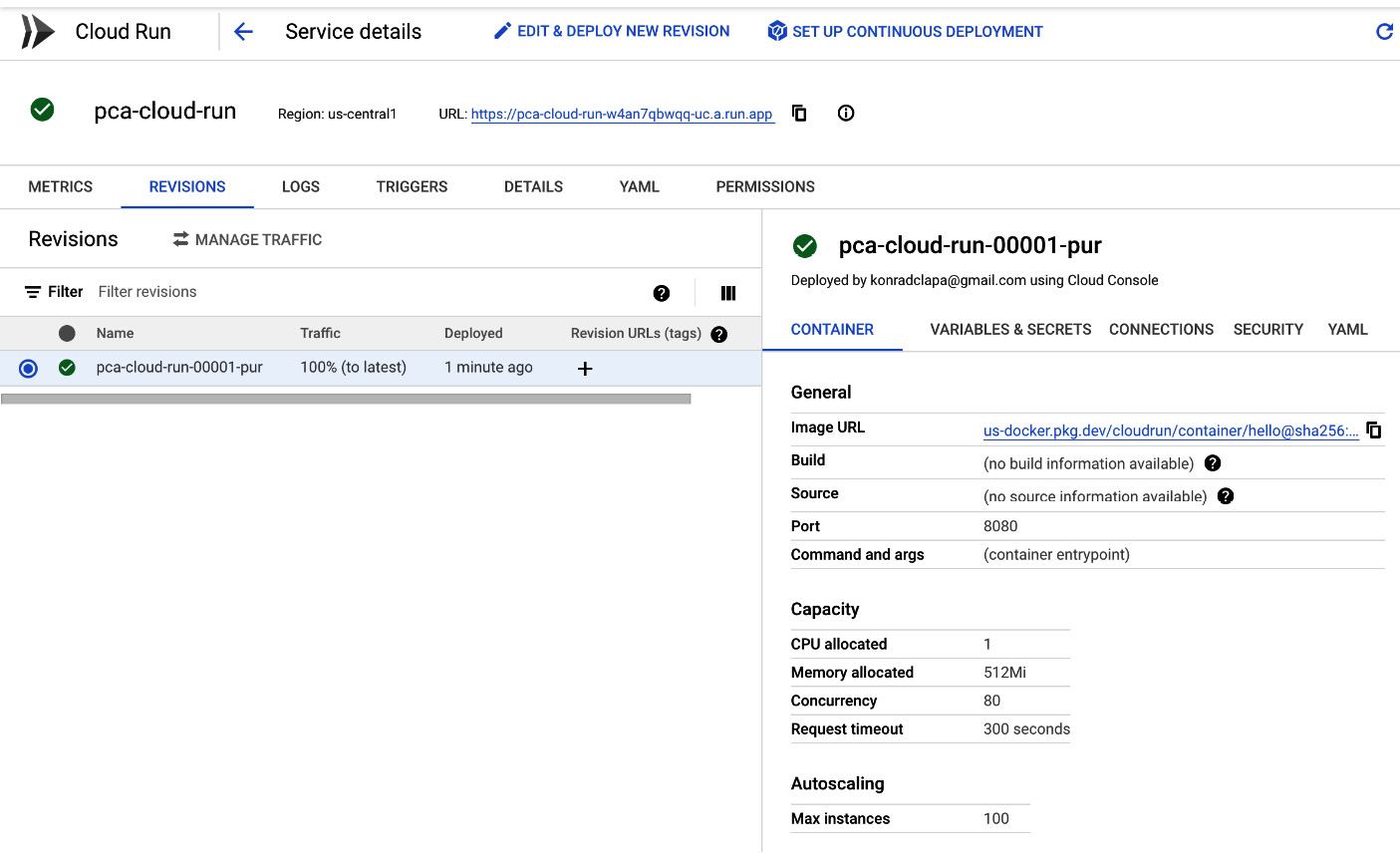1400x859 pixels.
Task: Click the 100% (to latest) traffic cell
Action: [353, 368]
